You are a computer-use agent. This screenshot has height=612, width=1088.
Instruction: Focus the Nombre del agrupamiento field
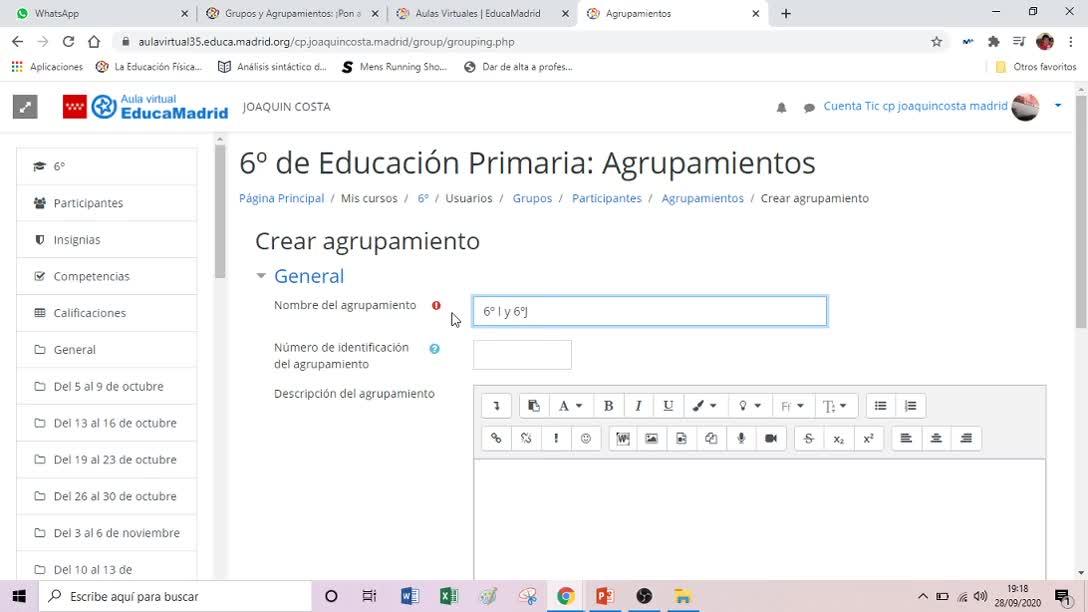(x=649, y=311)
